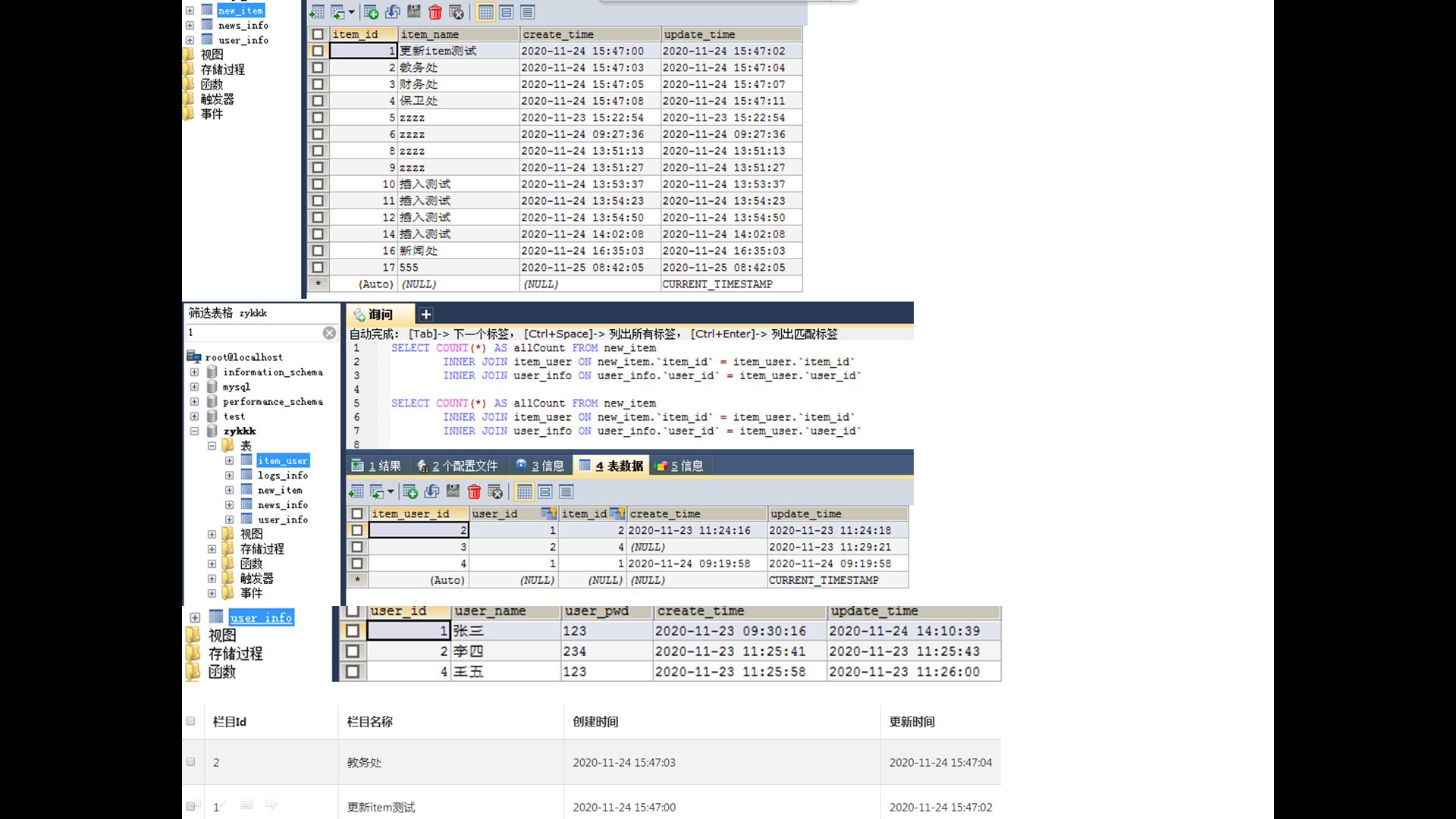Select logs_info table in the tree
The height and width of the screenshot is (819, 1456).
pos(282,475)
